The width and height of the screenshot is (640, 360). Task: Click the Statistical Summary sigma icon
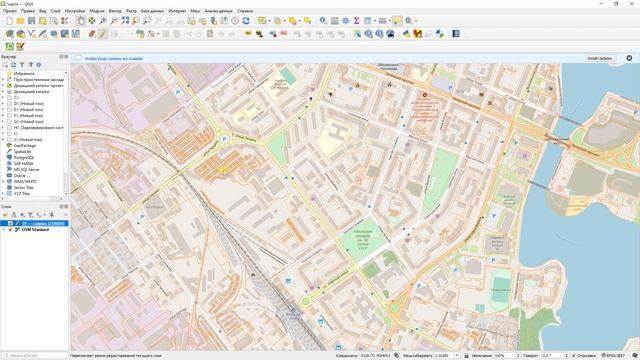pyautogui.click(x=356, y=21)
